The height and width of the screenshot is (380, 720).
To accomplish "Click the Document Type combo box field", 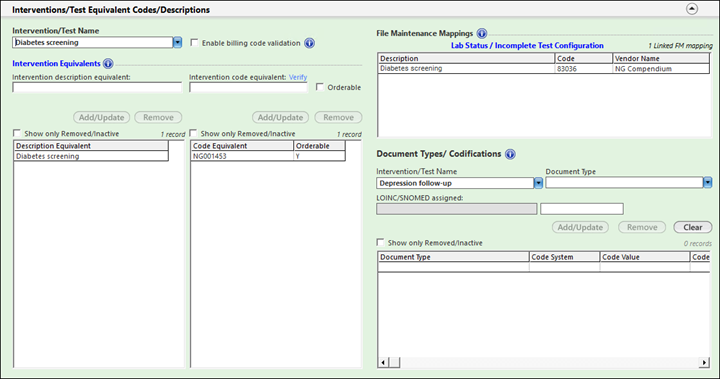I will pyautogui.click(x=624, y=183).
